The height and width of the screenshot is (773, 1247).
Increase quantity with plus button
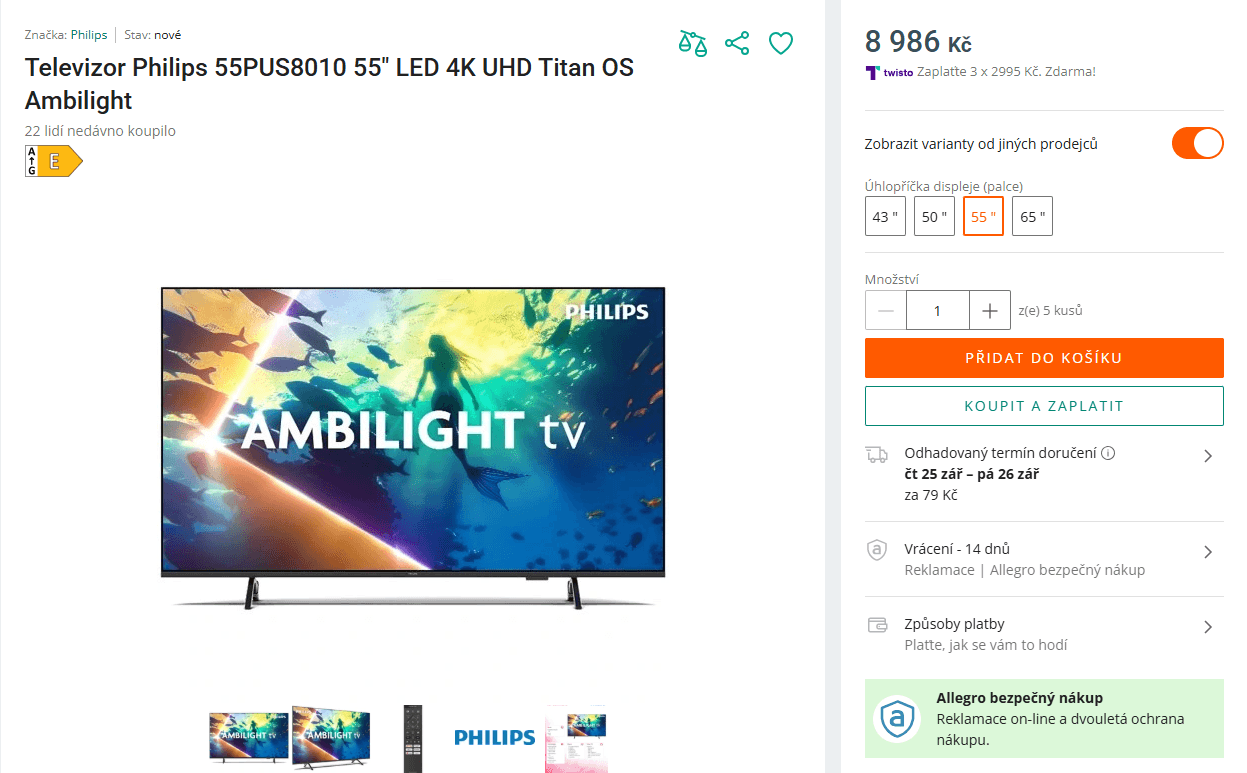tap(990, 310)
